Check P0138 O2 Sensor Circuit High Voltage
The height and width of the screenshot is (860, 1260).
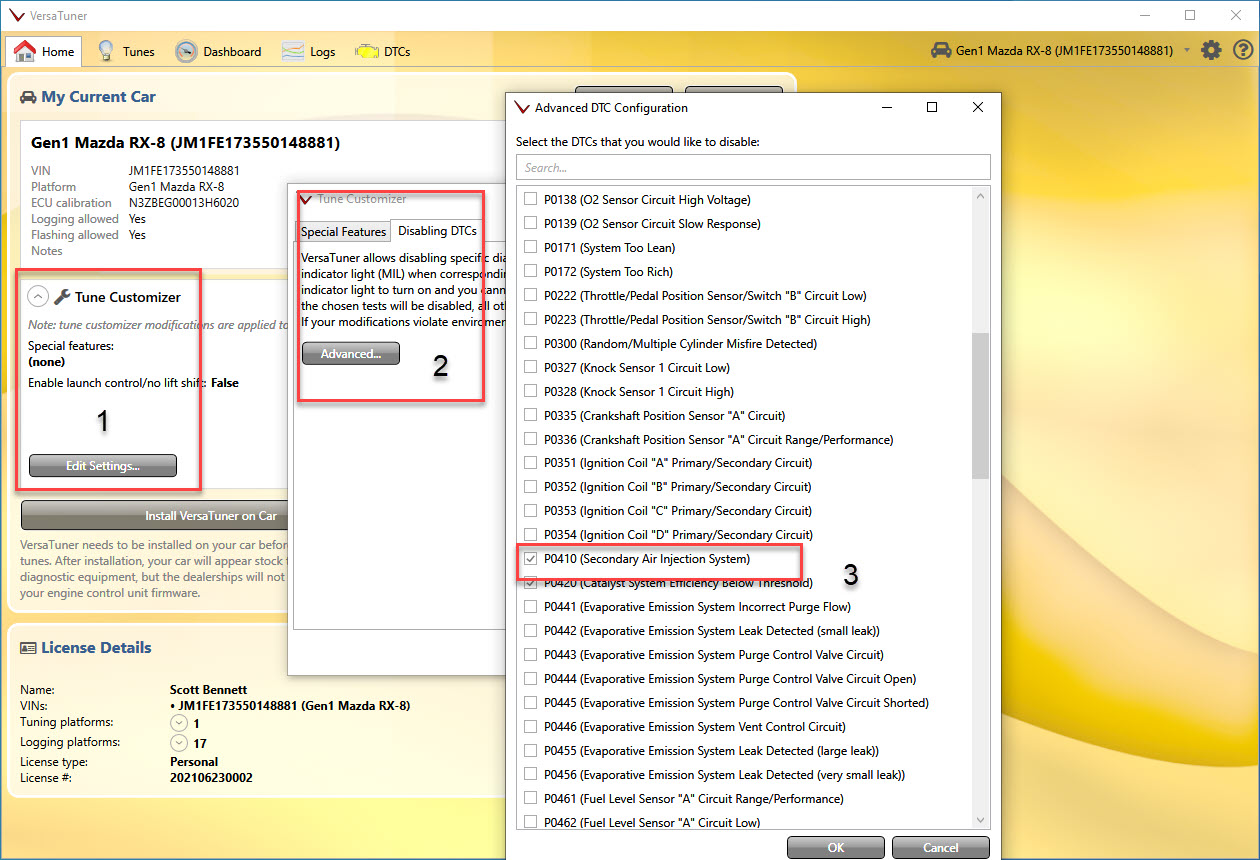click(530, 200)
